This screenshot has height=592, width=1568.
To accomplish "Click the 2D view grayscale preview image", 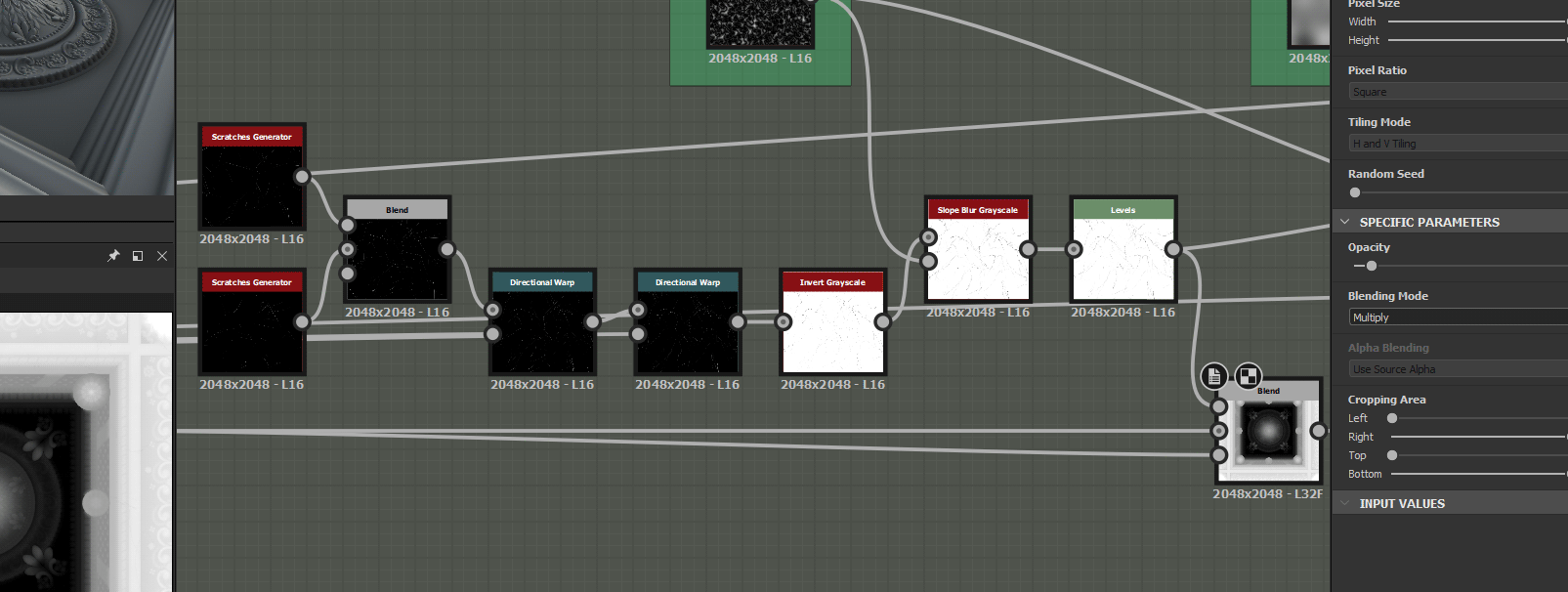I will click(x=86, y=451).
